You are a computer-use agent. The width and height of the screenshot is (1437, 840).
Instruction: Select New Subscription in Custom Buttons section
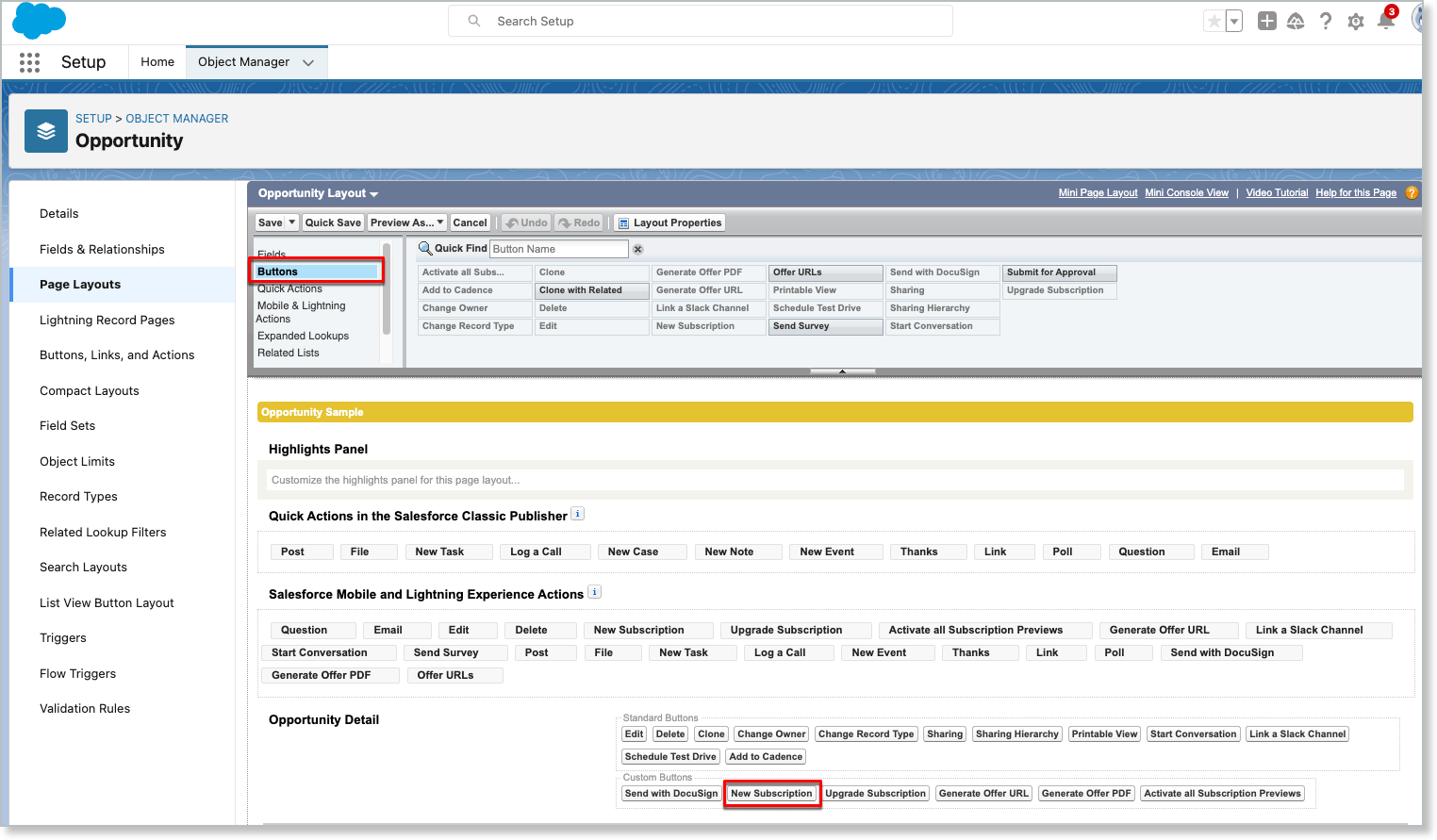771,794
